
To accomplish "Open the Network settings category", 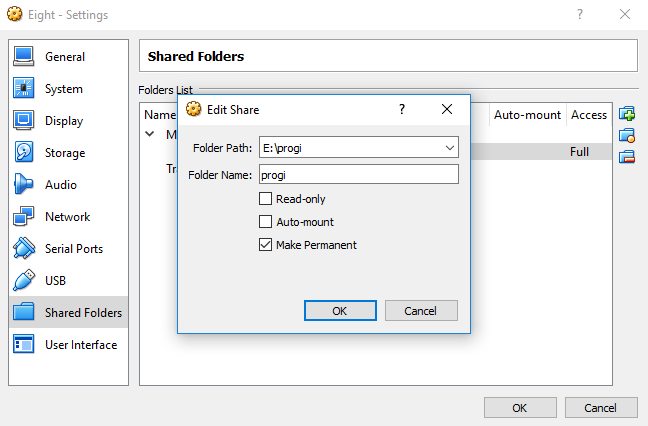I will tap(68, 217).
